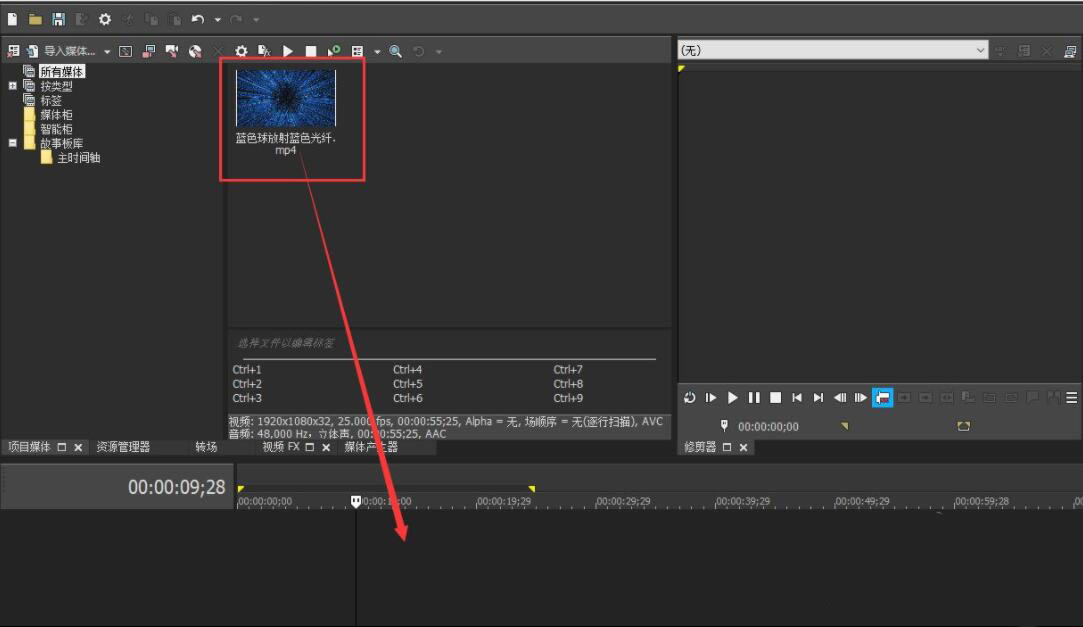Click the Undo arrow icon
Image resolution: width=1083 pixels, height=627 pixels.
tap(196, 17)
